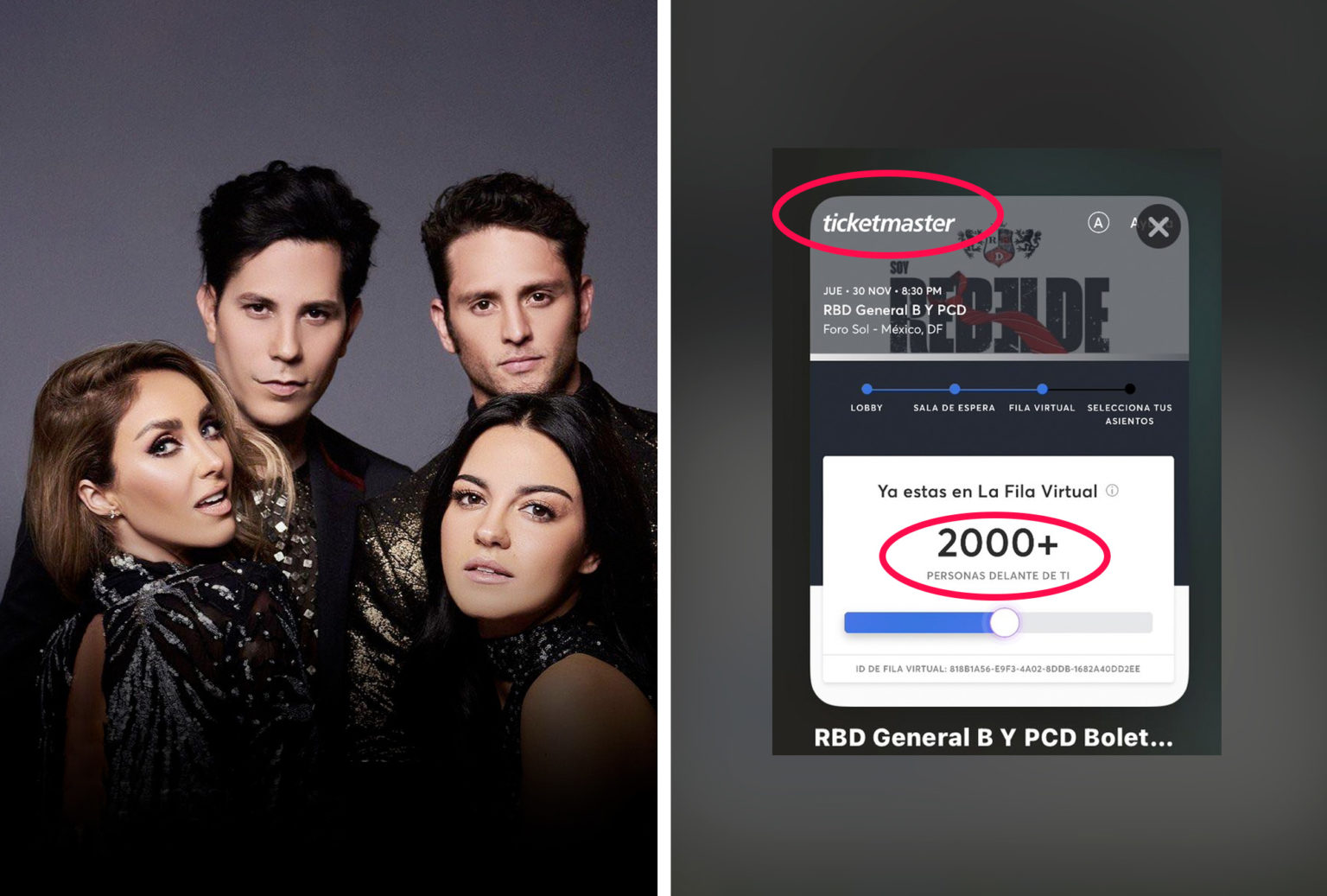Click the ID de Fila Virtual code

998,669
